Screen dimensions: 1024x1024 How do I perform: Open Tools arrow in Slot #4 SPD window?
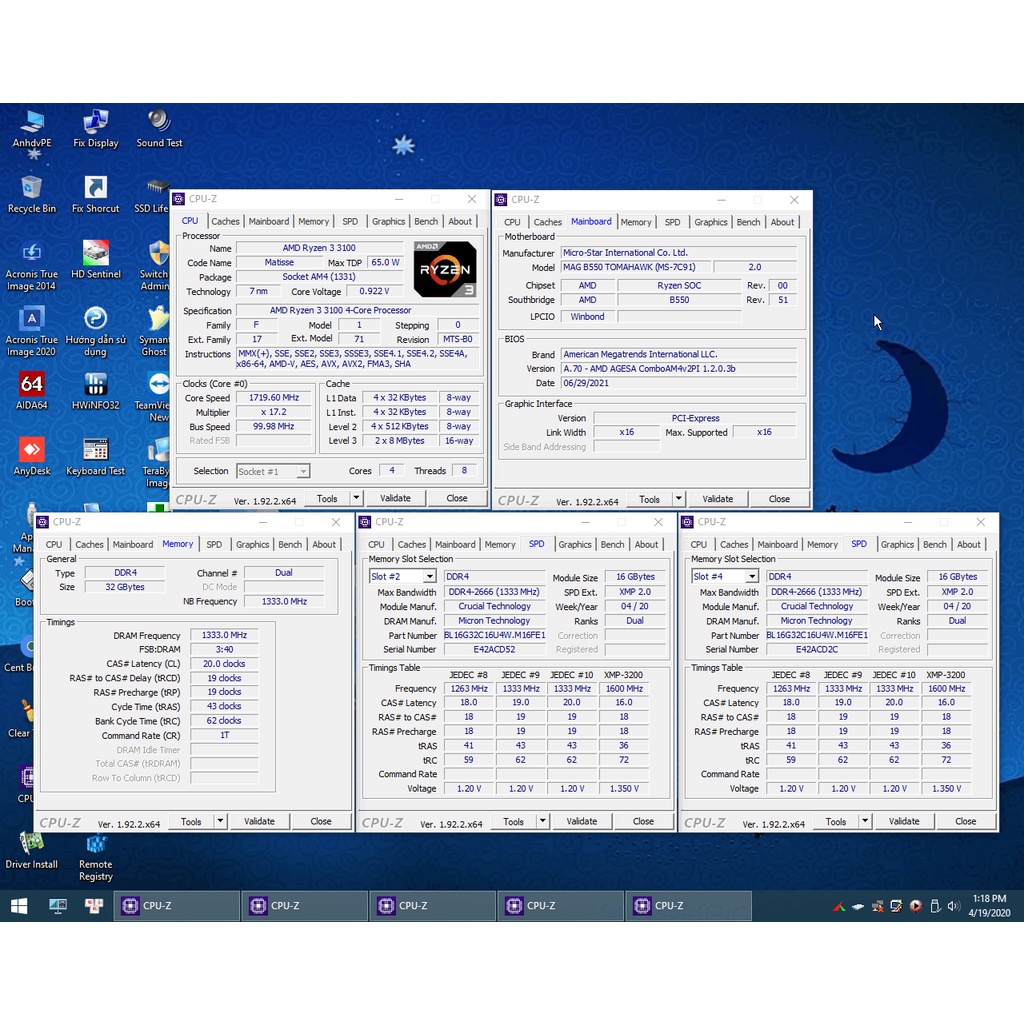click(x=865, y=822)
